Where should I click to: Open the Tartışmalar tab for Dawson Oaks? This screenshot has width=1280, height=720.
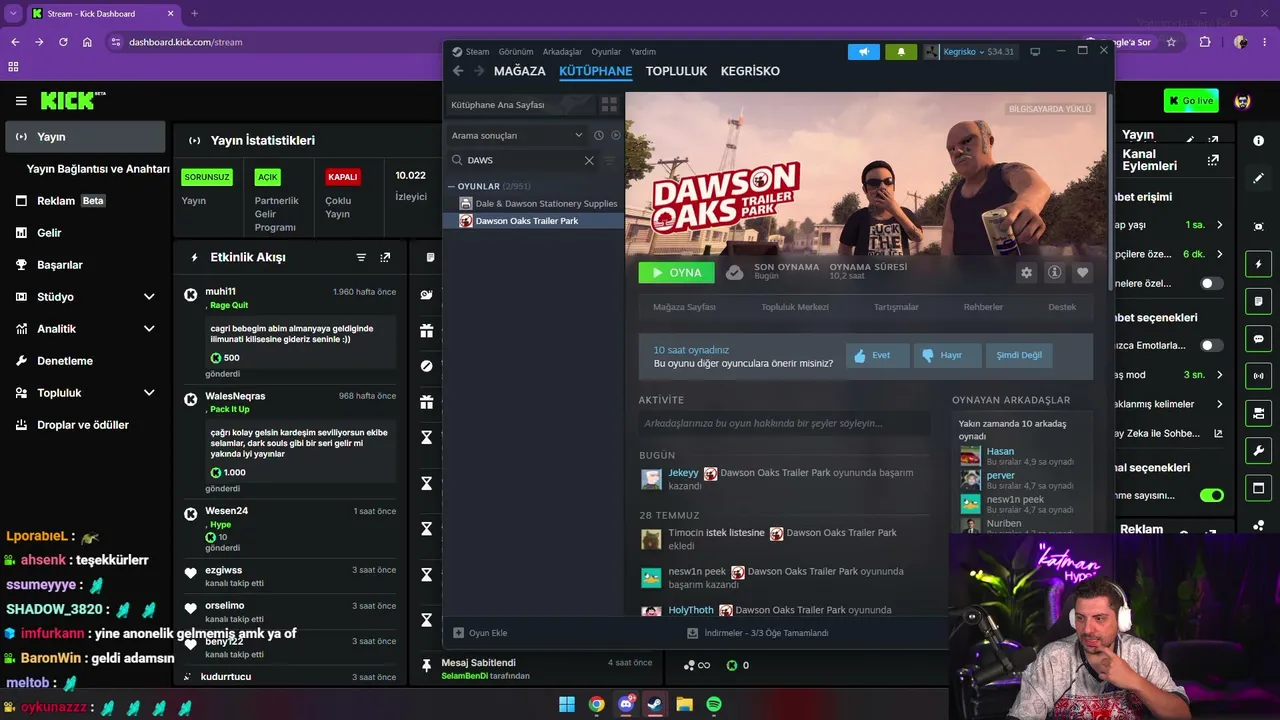pyautogui.click(x=896, y=307)
